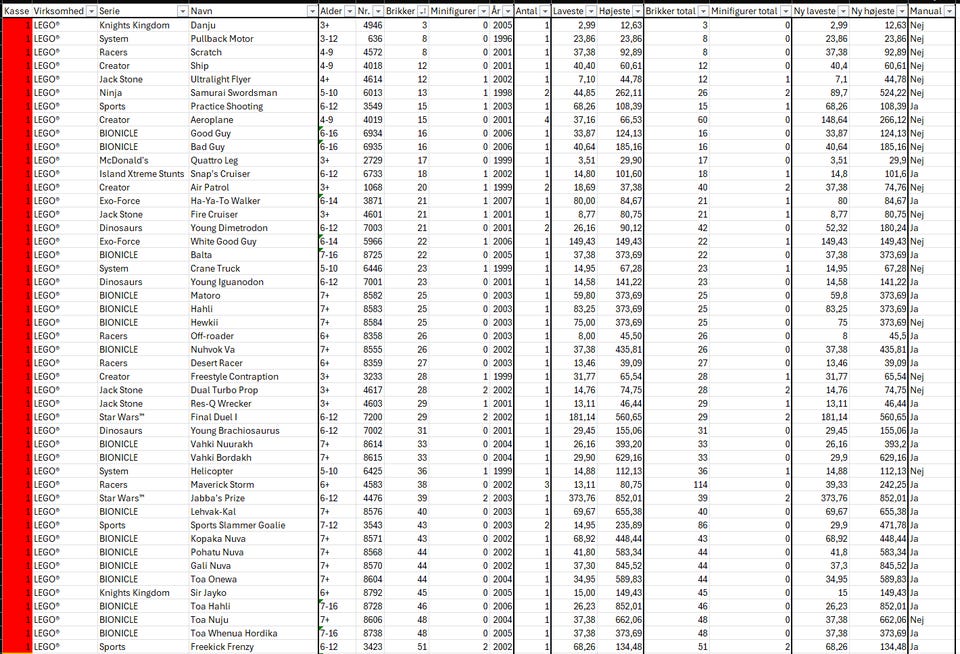960x654 pixels.
Task: Select the Young Dimetrodon name cell
Action: point(253,228)
